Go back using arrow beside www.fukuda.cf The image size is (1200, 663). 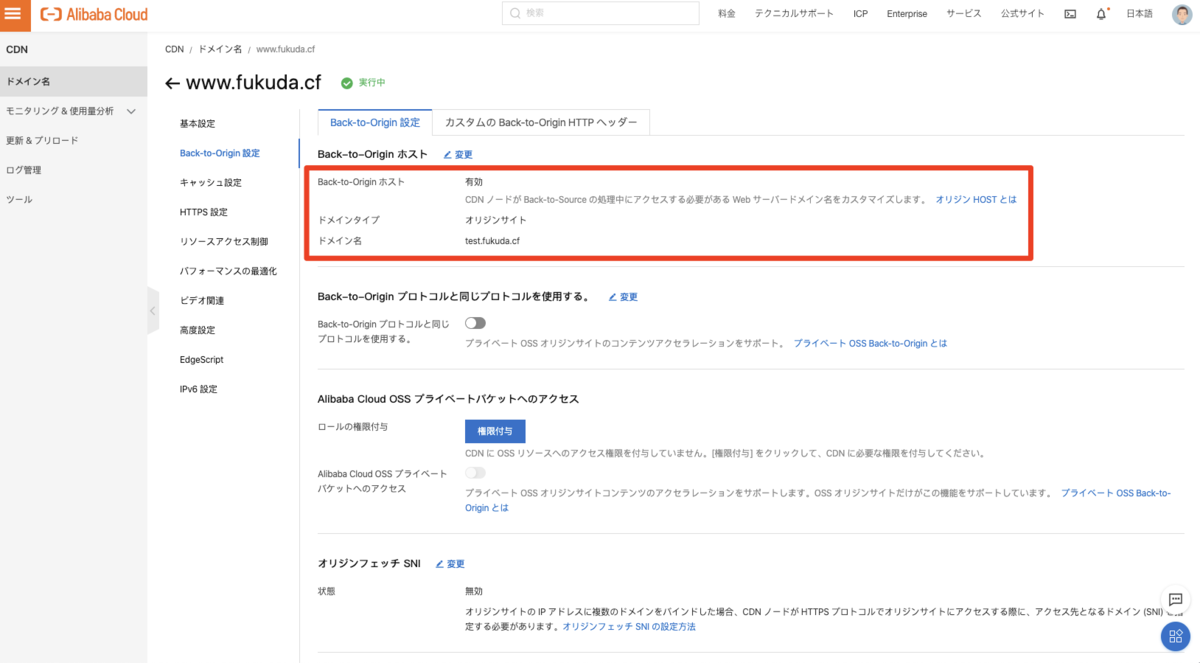coord(173,83)
